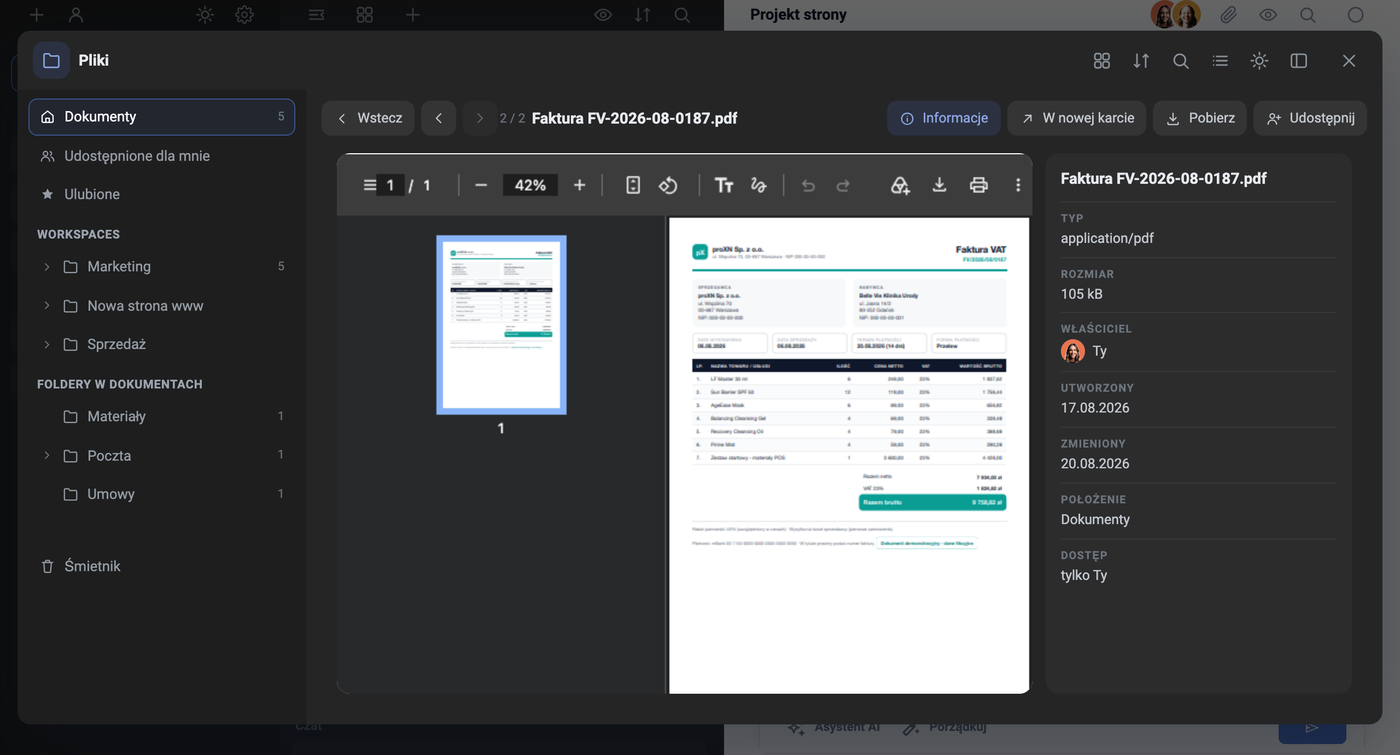Open the Śmietnik trash
The image size is (1400, 755).
162,566
